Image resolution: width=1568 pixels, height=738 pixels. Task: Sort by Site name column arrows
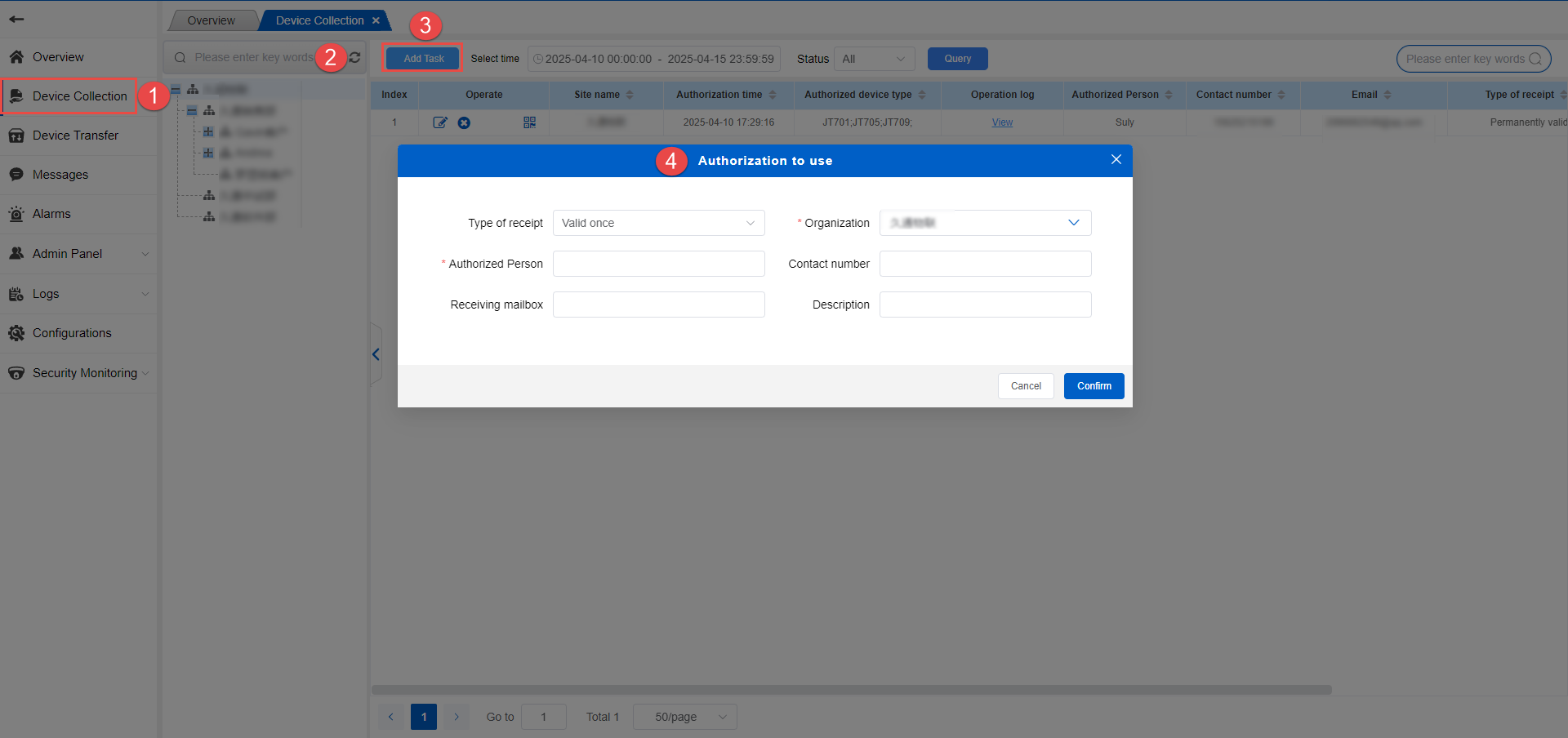point(630,95)
